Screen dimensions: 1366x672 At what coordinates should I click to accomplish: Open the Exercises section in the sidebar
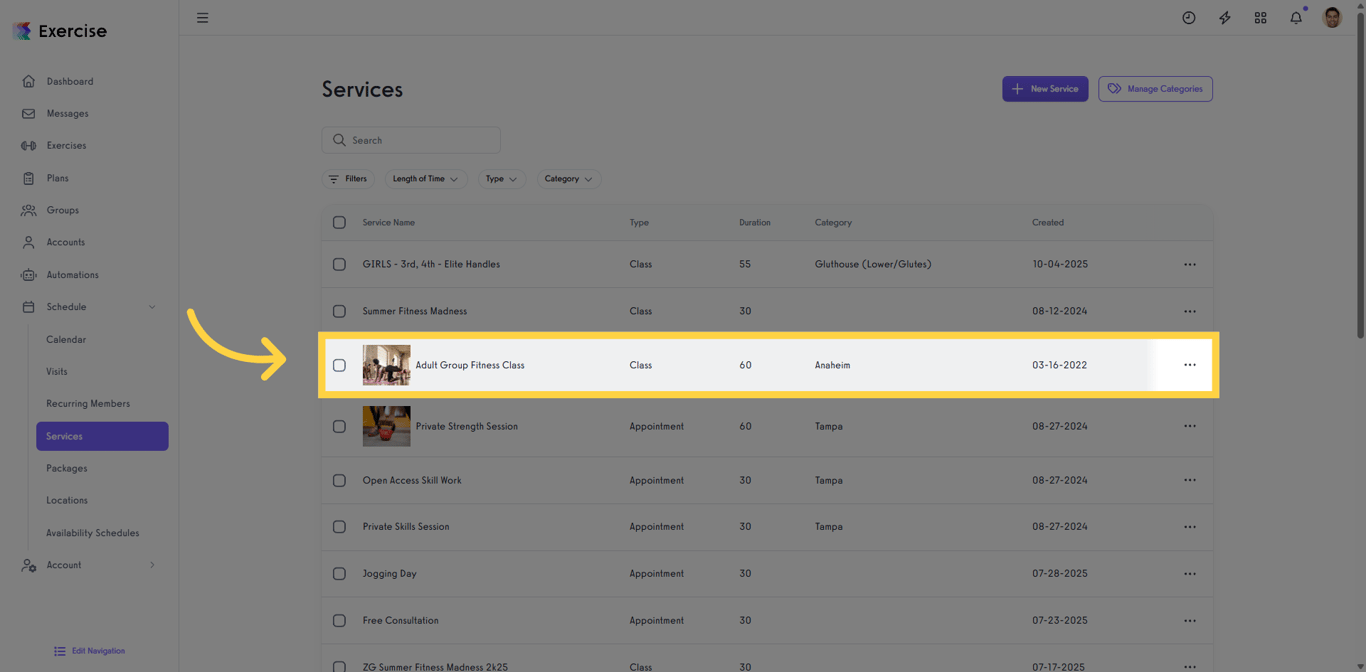click(66, 145)
